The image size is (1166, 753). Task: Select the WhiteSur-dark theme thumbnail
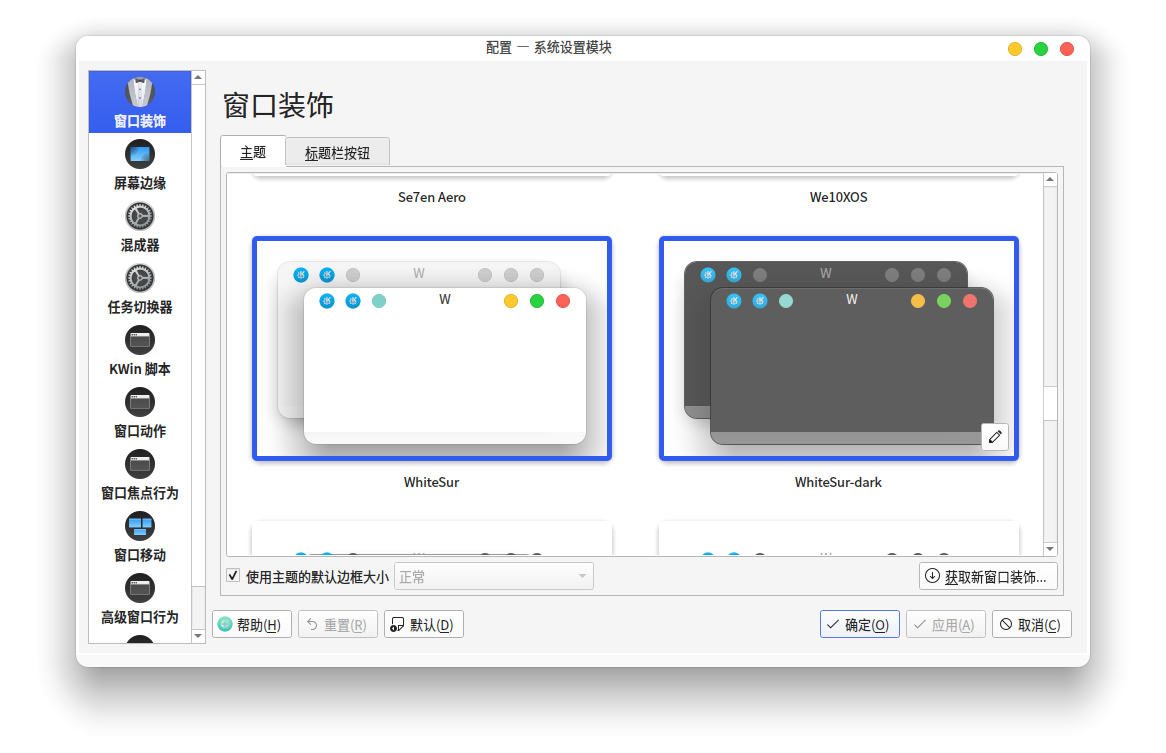(x=838, y=349)
